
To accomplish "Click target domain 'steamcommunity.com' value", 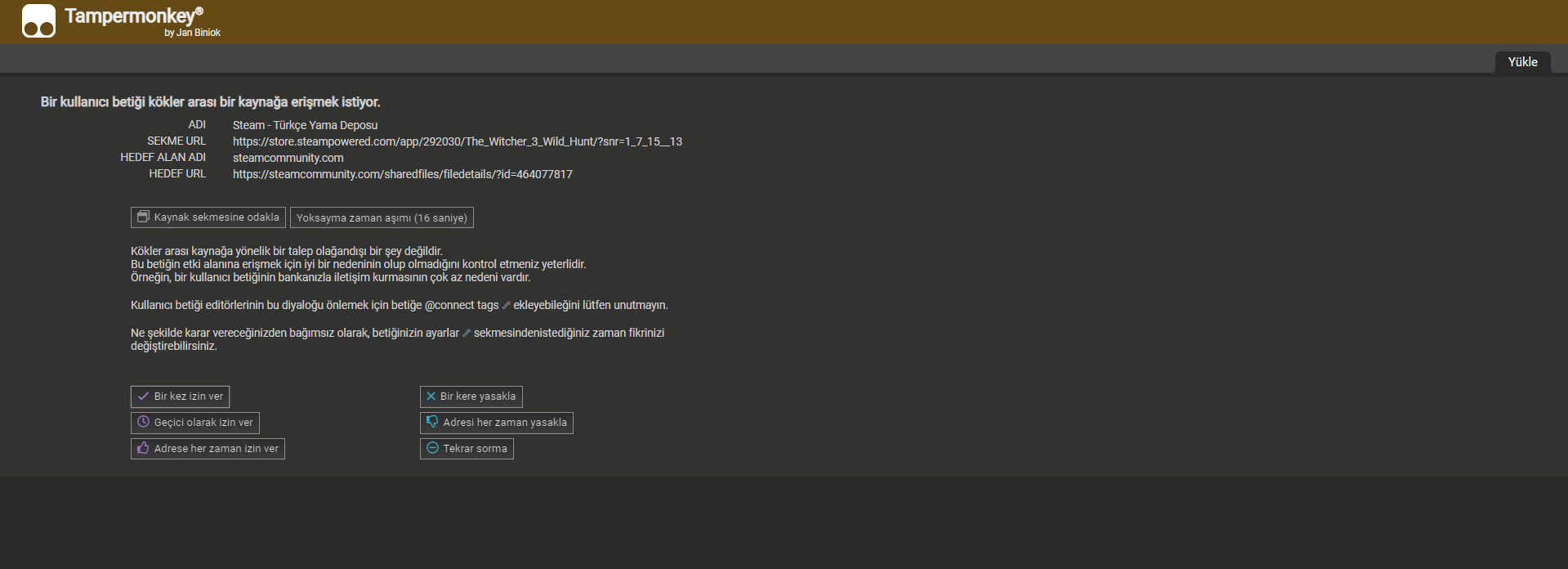I will pos(288,158).
